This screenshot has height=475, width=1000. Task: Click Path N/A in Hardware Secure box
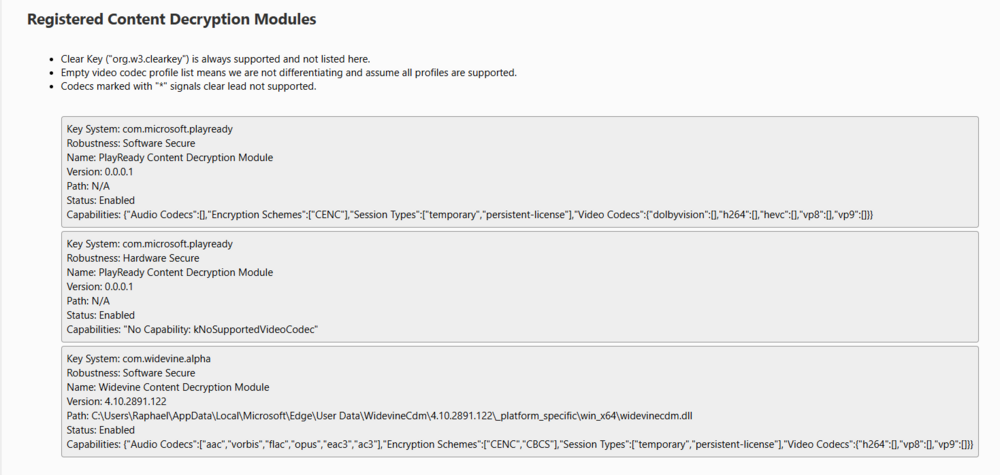[88, 300]
